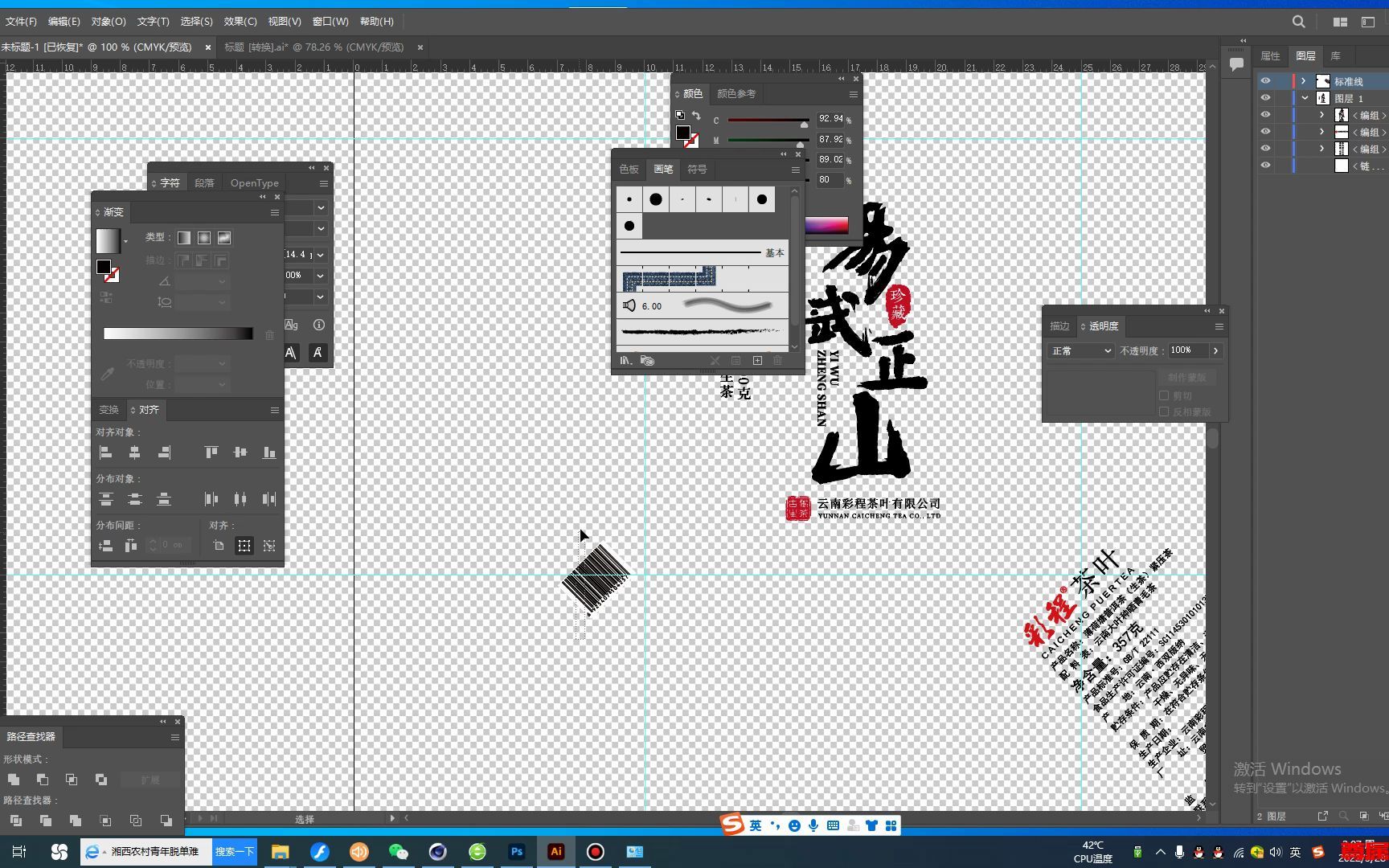The height and width of the screenshot is (868, 1389).
Task: Collapse the 图层 1 layer
Action: [x=1305, y=98]
